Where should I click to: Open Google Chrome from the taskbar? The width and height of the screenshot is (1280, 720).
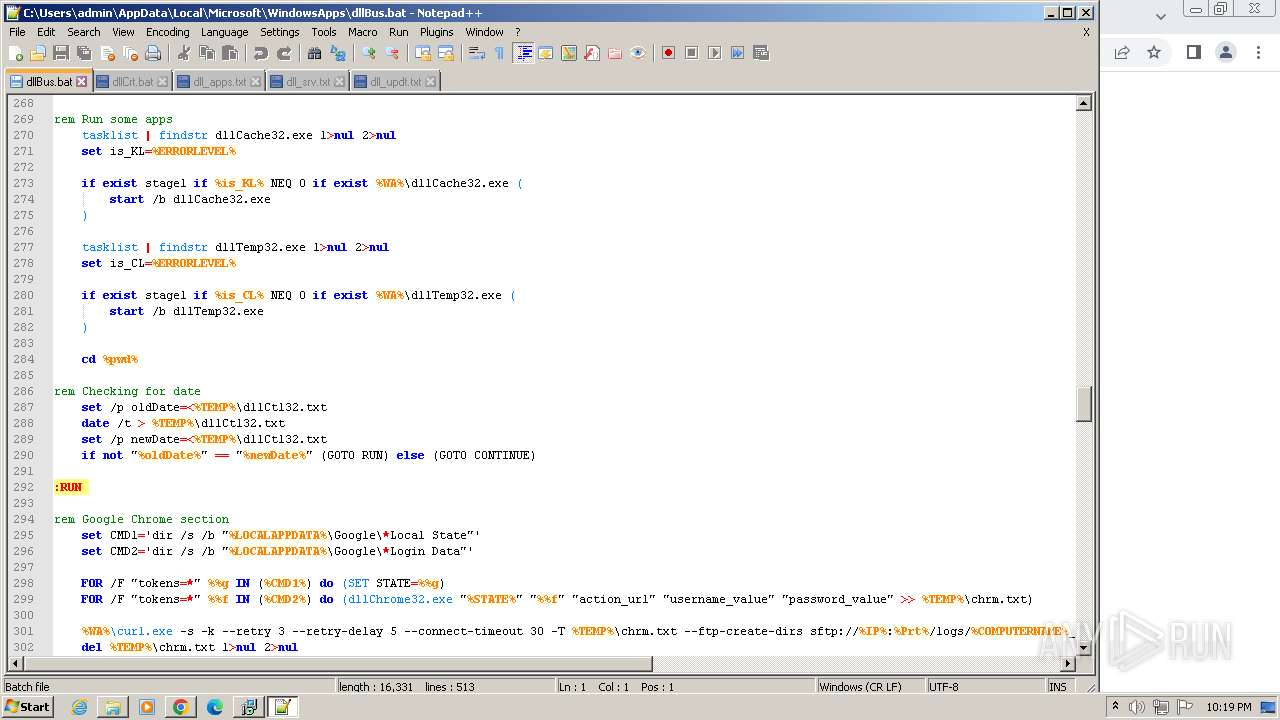(x=180, y=707)
